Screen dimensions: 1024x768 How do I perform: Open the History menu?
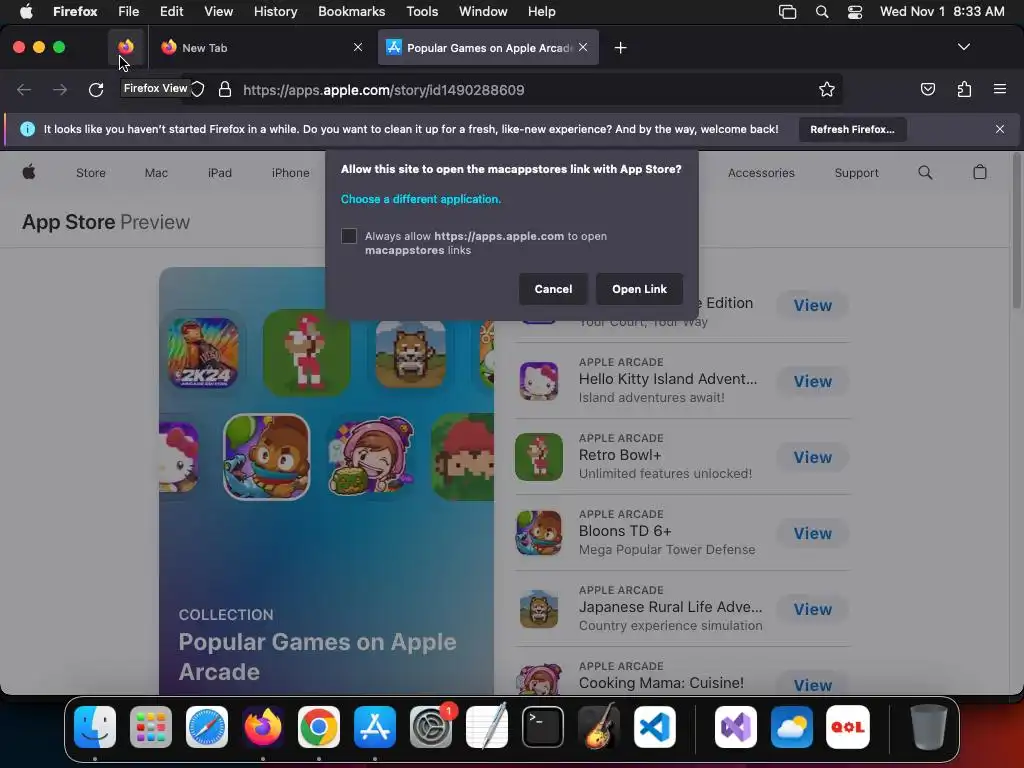275,12
